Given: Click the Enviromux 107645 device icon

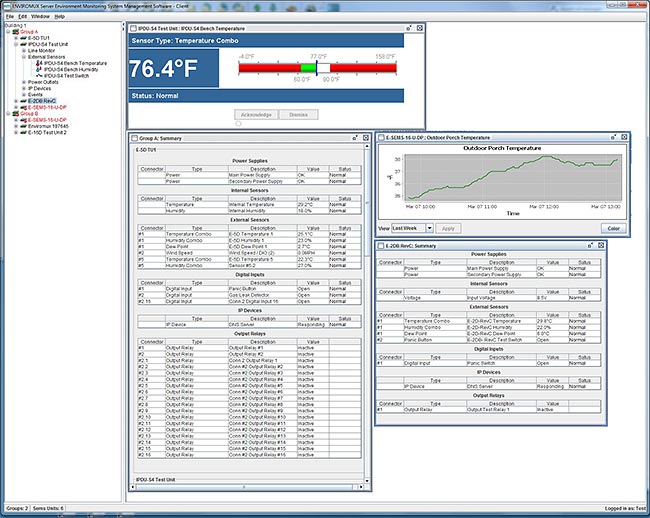Looking at the screenshot, I should (23, 126).
